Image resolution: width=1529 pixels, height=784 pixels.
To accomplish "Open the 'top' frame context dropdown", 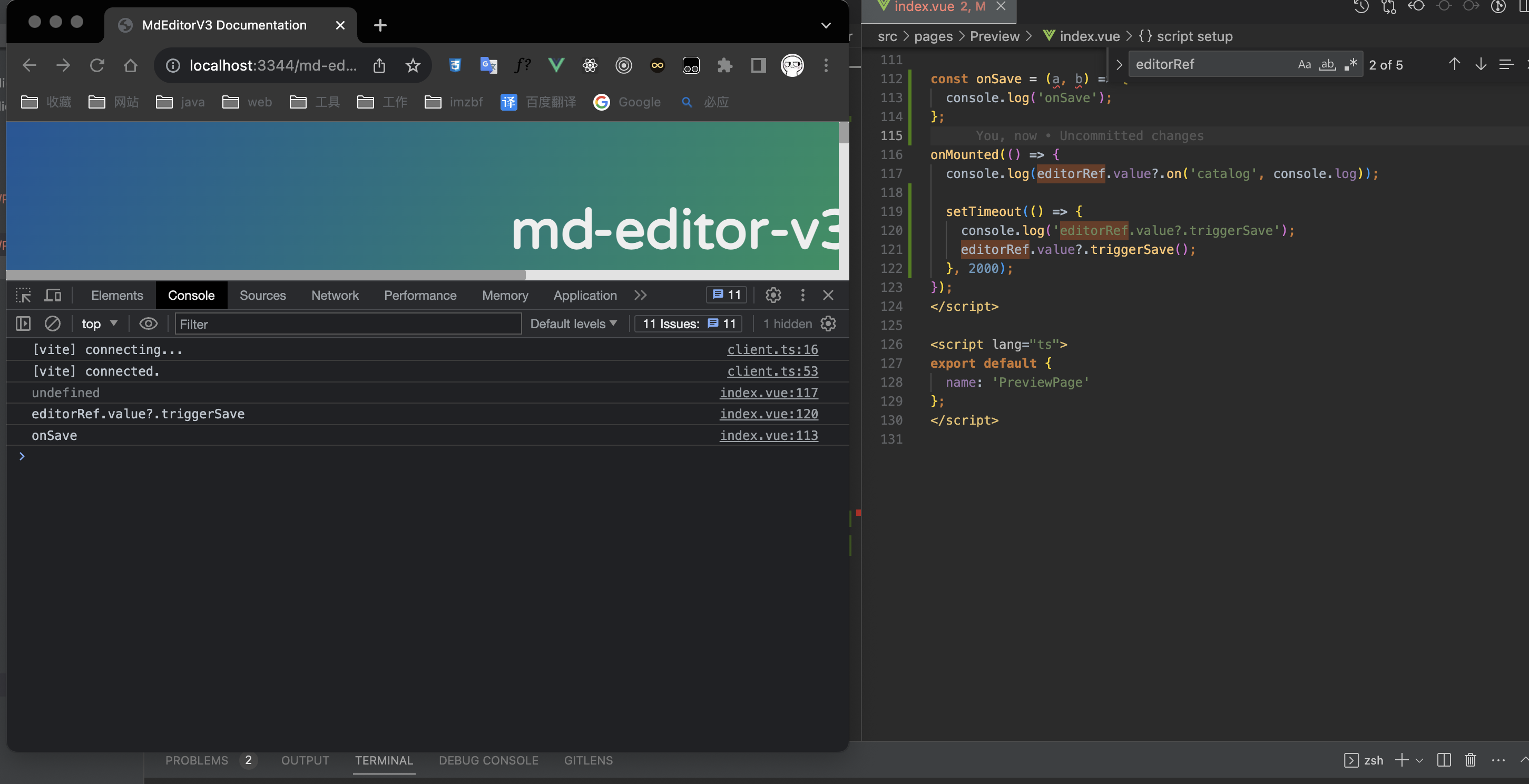I will pos(98,324).
